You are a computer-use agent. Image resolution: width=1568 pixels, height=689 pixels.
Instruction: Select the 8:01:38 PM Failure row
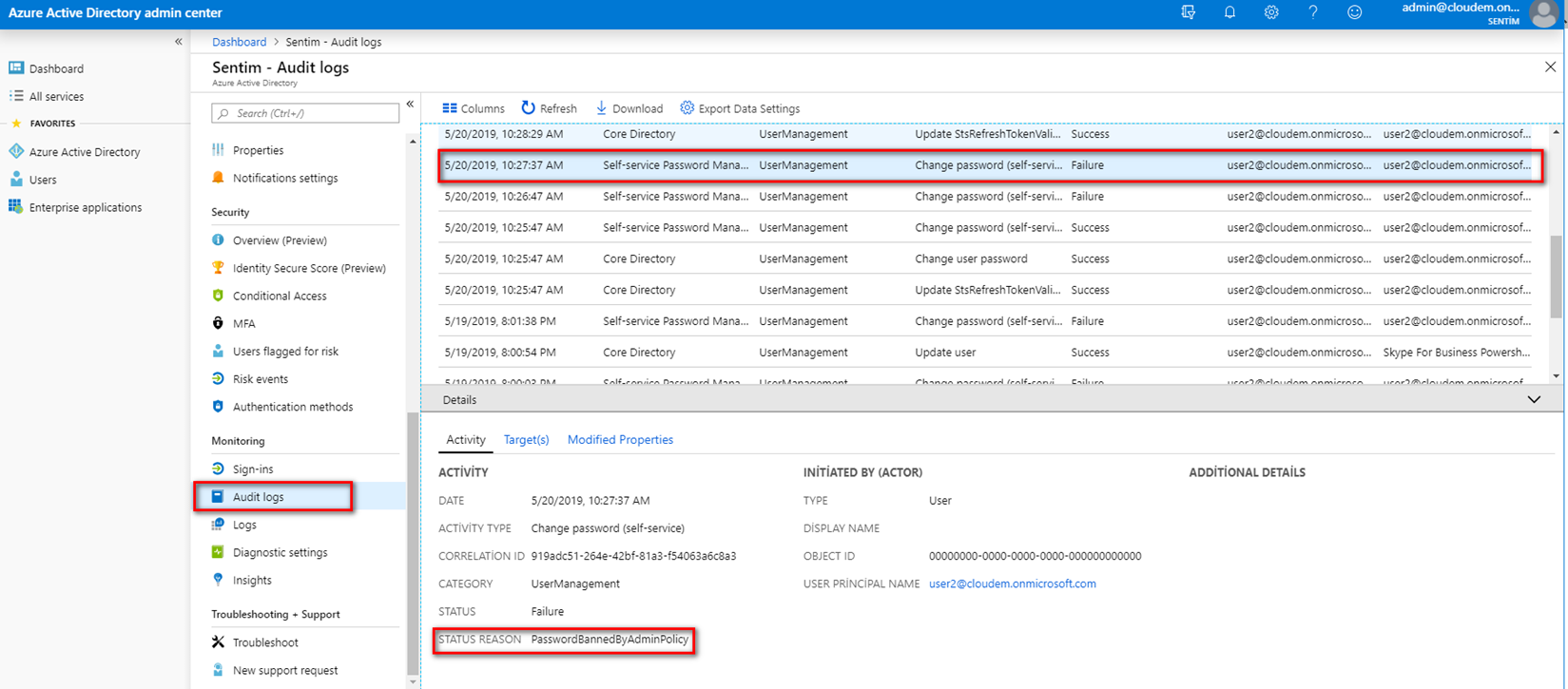[985, 321]
